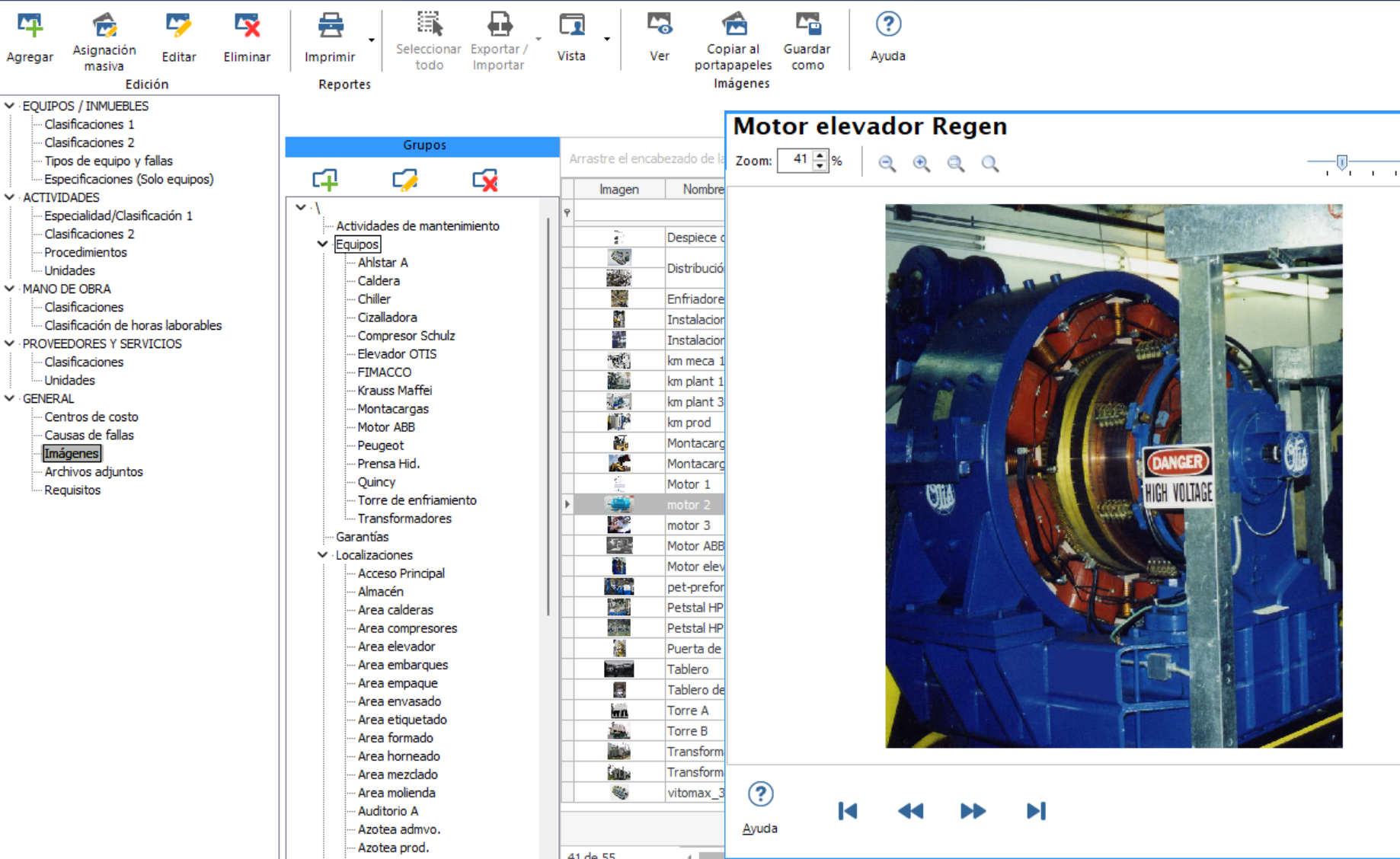This screenshot has width=1400, height=859.
Task: Select Area compresores location
Action: tap(408, 628)
